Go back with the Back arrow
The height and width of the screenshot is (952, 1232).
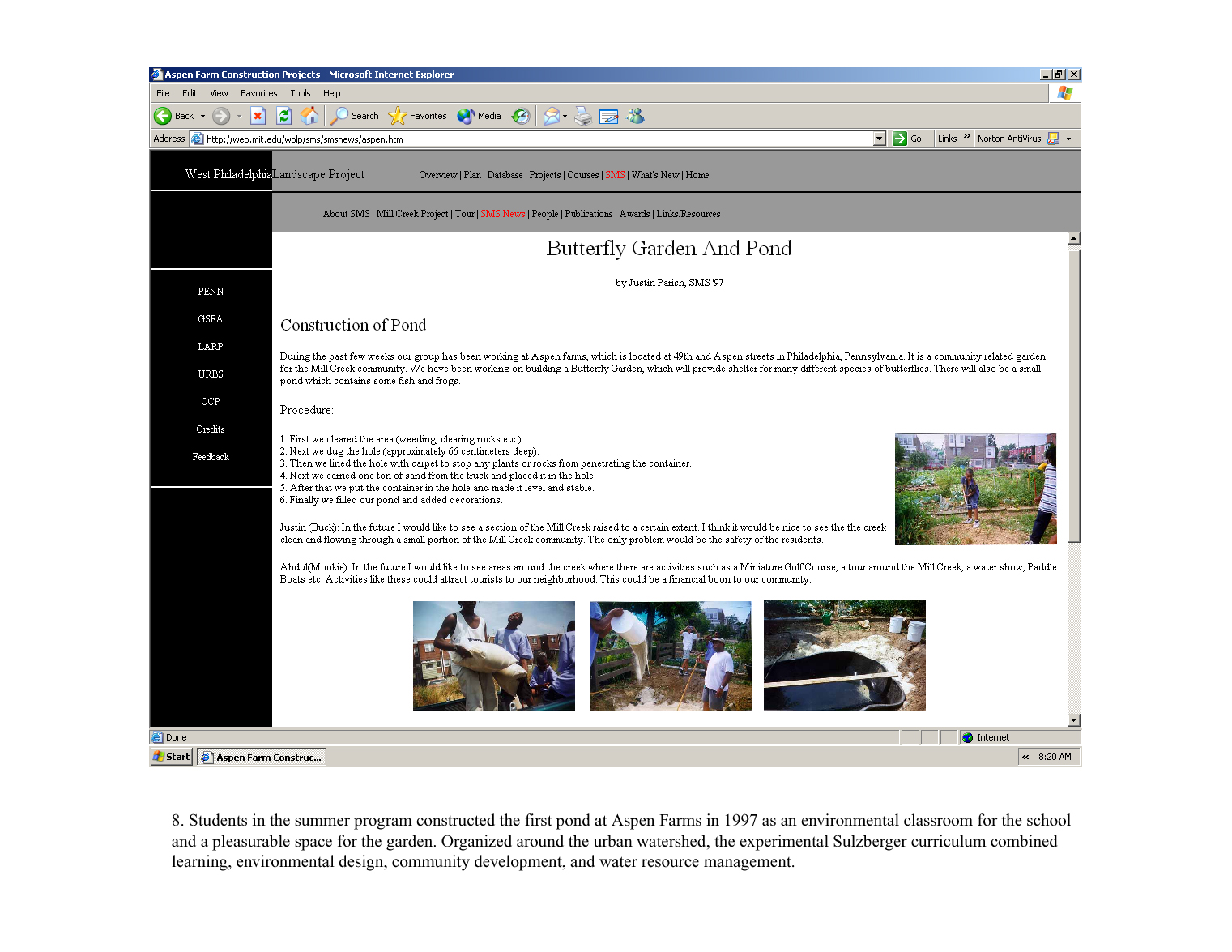(x=173, y=116)
